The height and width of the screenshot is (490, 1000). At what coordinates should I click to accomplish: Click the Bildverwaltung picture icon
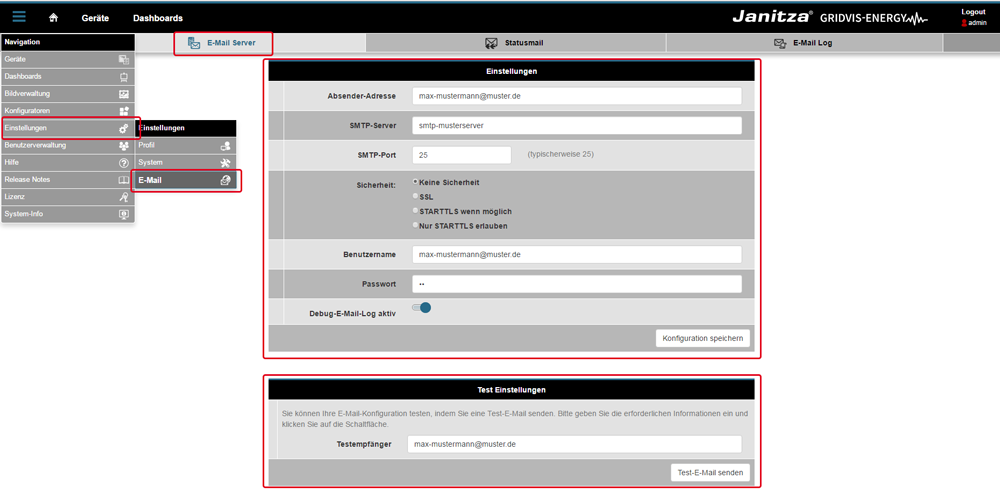[124, 94]
